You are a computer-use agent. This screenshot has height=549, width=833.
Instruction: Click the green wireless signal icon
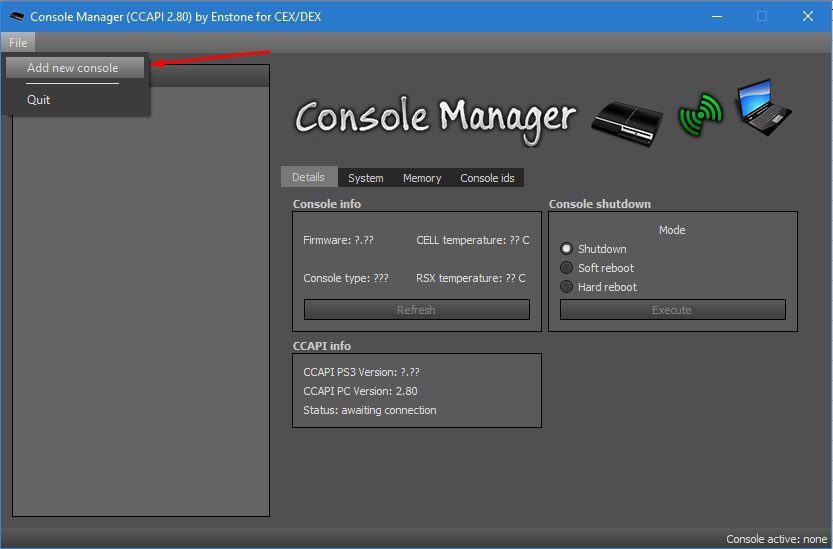701,114
